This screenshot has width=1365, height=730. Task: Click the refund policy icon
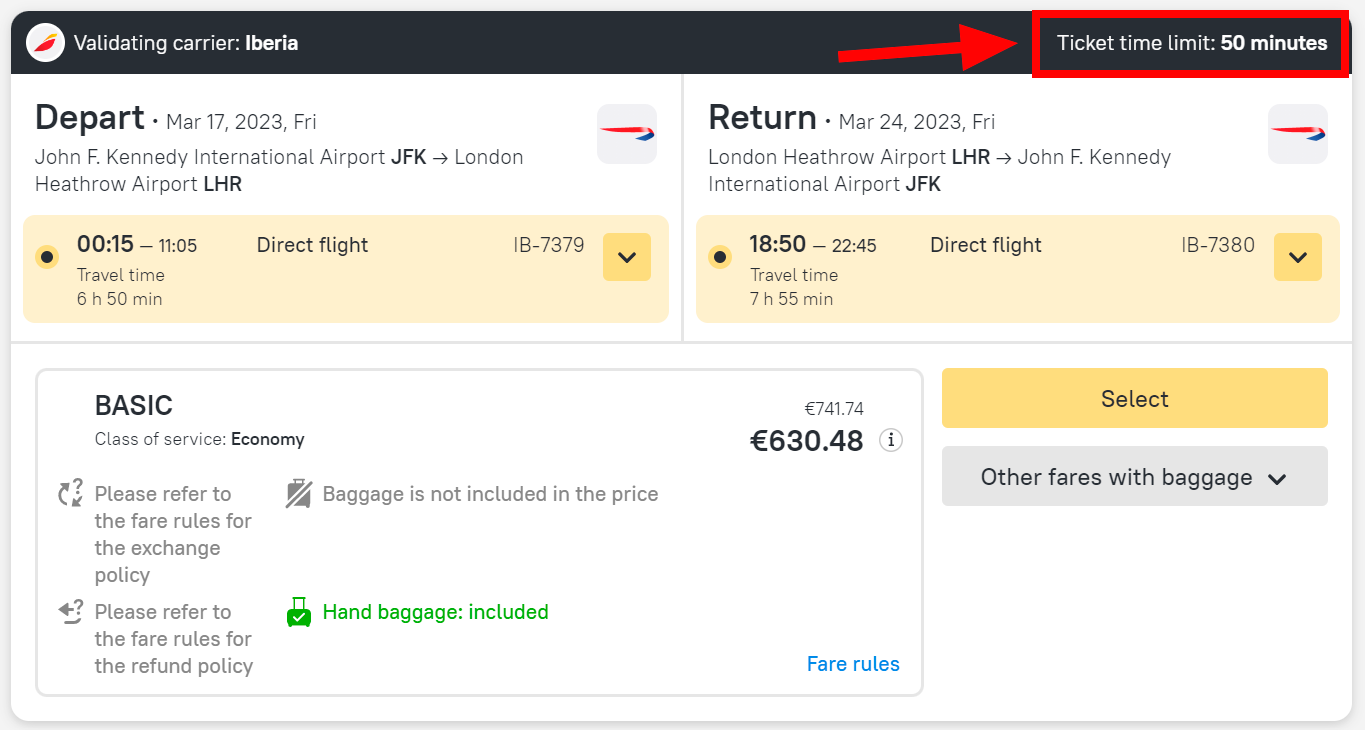[70, 611]
